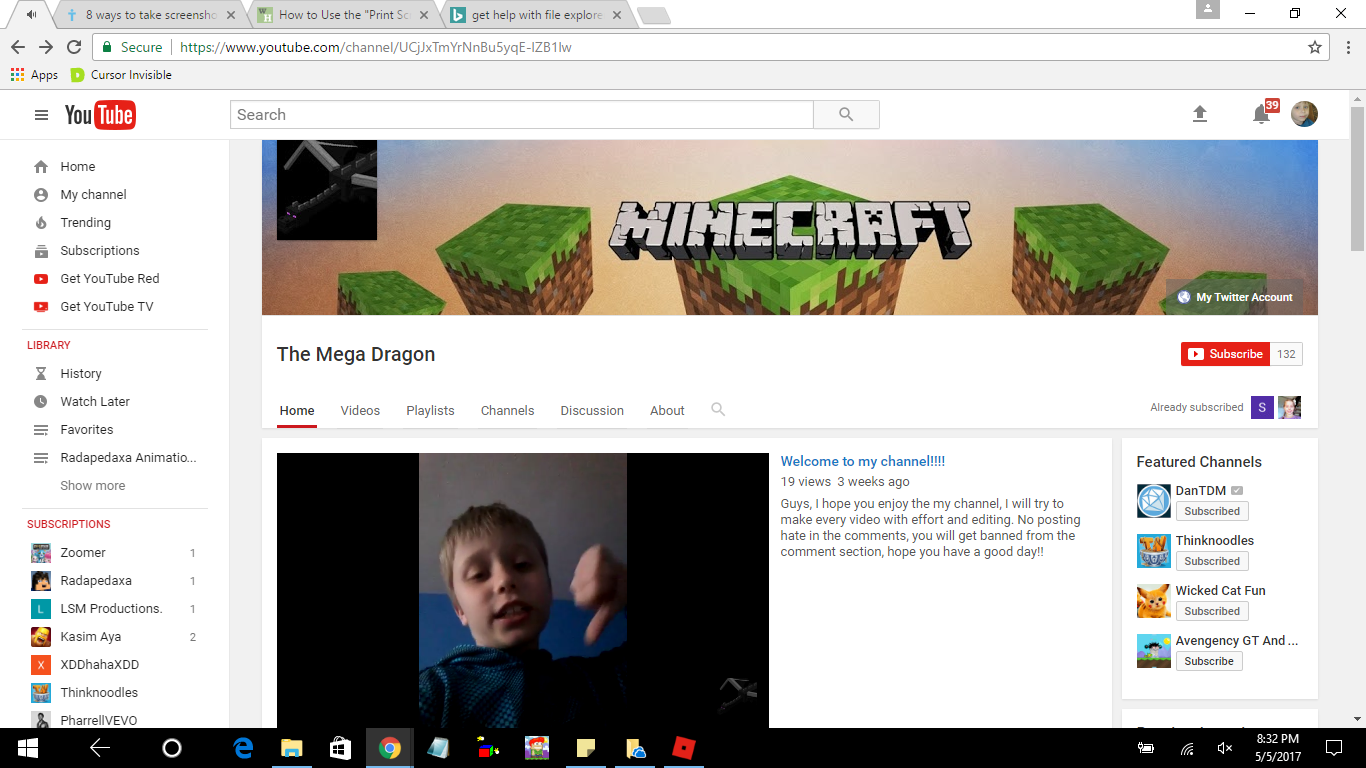Go back with browser back arrow
1366x768 pixels.
pos(18,47)
